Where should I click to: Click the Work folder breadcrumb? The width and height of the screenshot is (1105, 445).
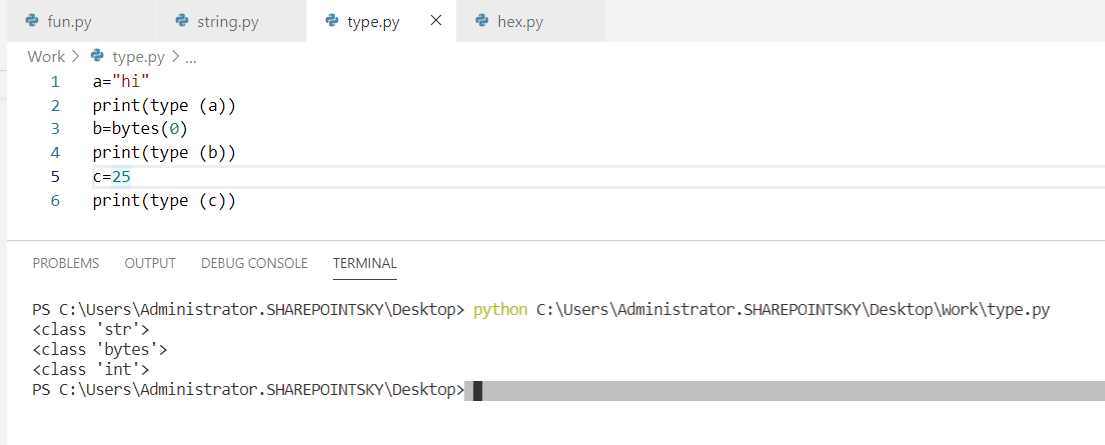(46, 57)
